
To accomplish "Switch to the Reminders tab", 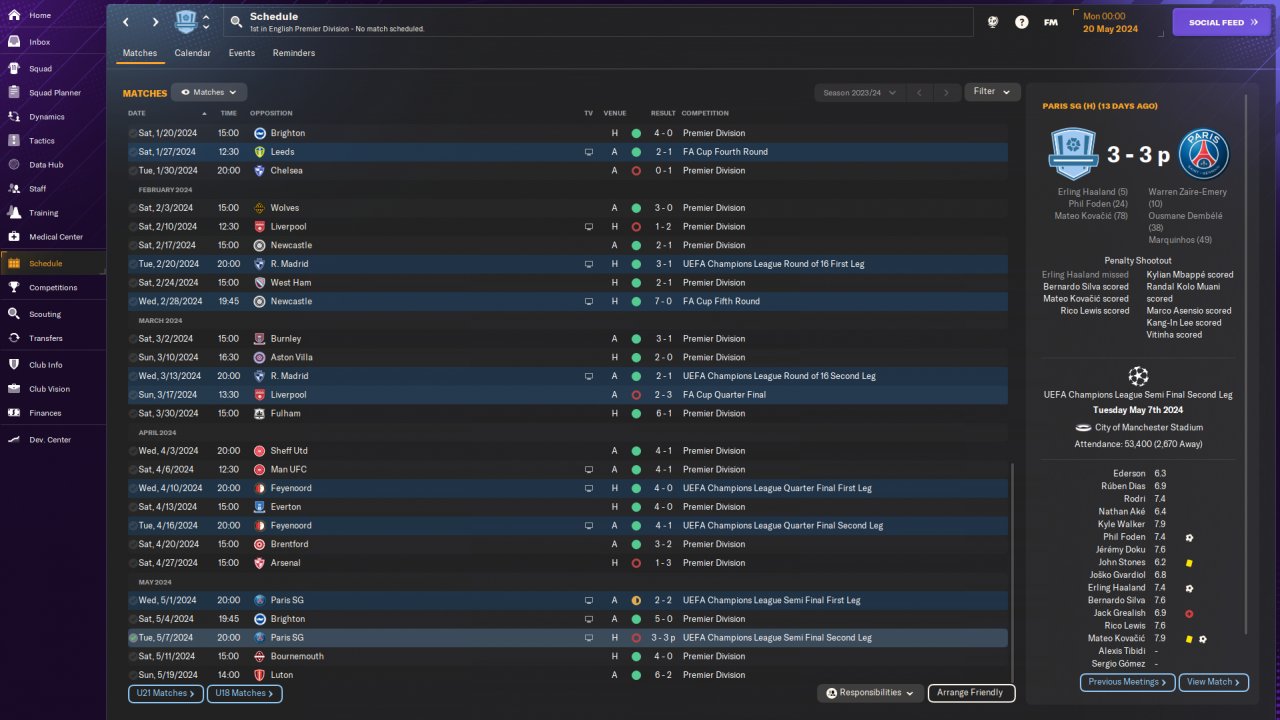I will pyautogui.click(x=294, y=53).
